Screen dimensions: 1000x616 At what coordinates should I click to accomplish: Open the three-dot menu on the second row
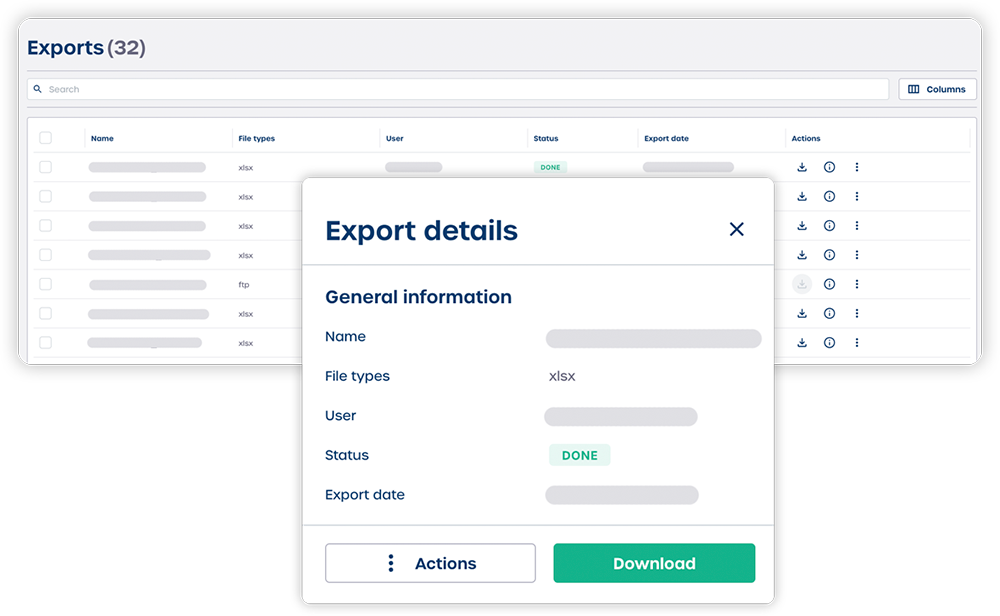coord(857,196)
